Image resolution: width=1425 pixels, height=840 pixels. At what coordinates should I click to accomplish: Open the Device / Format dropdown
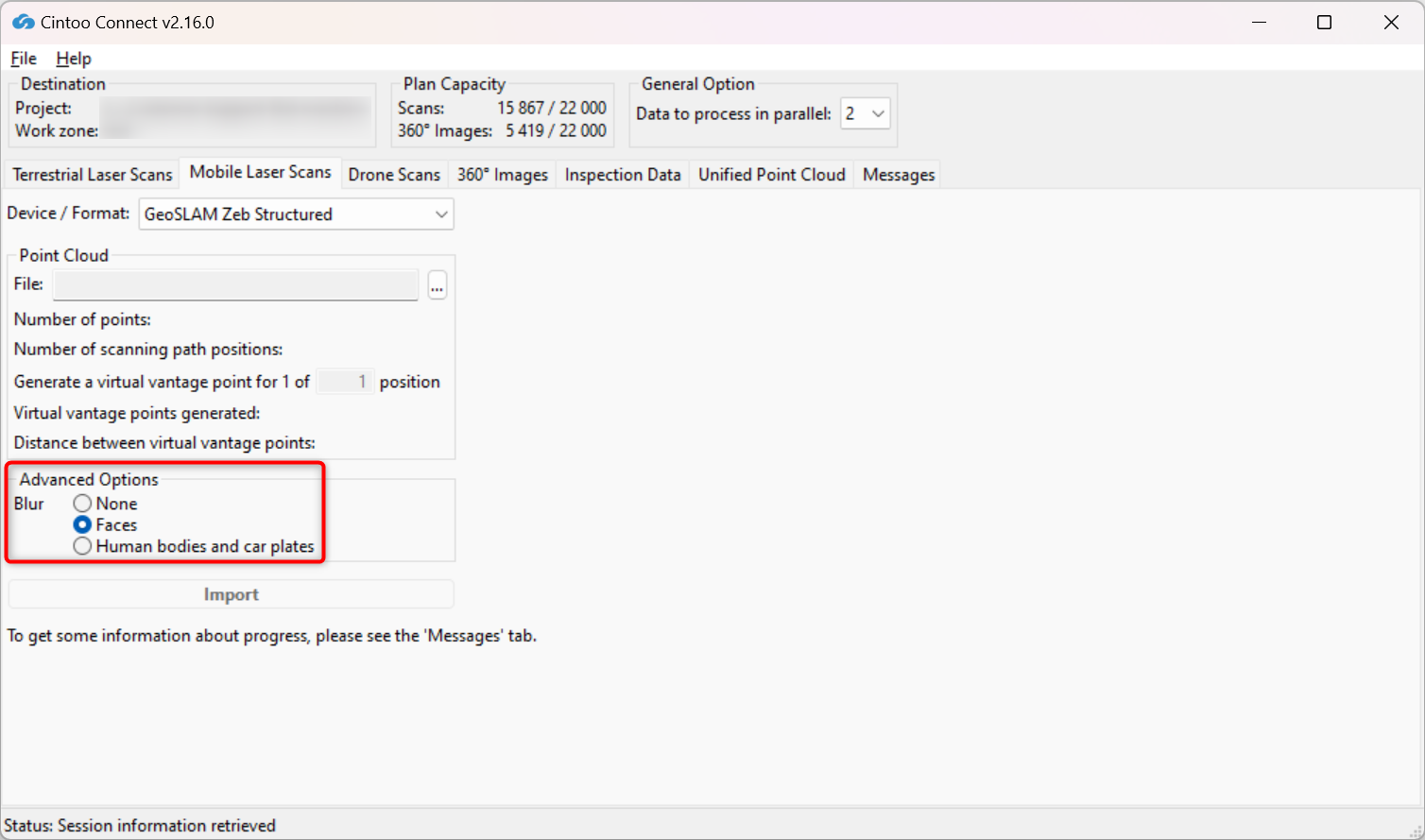(x=296, y=214)
